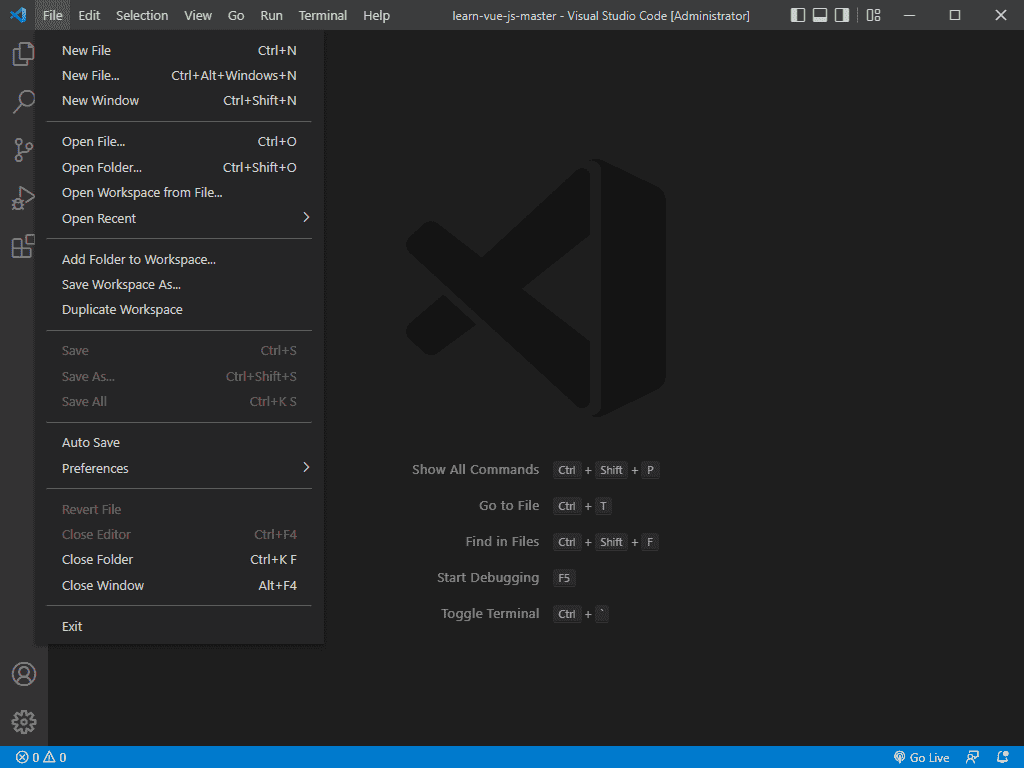
Task: Toggle the secondary side bar layout icon
Action: coord(842,15)
